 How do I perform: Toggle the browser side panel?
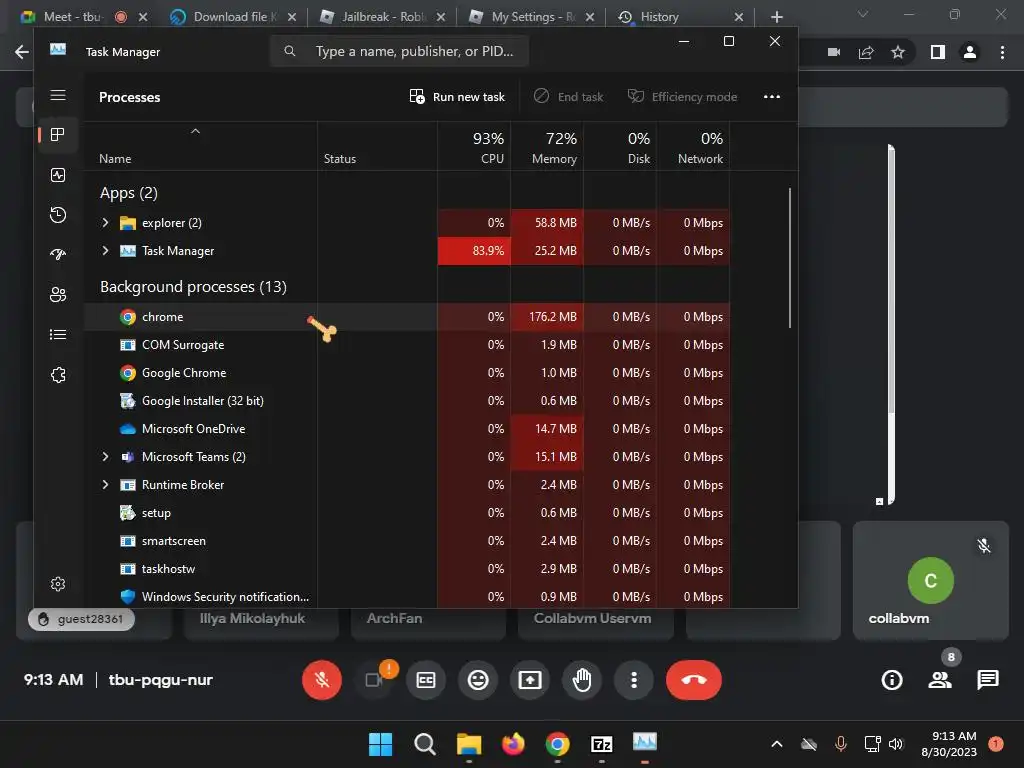[x=938, y=52]
